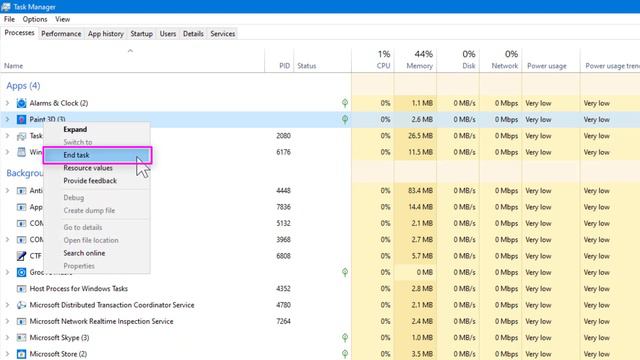
Task: Click the Apps (4) group heading
Action: click(23, 86)
